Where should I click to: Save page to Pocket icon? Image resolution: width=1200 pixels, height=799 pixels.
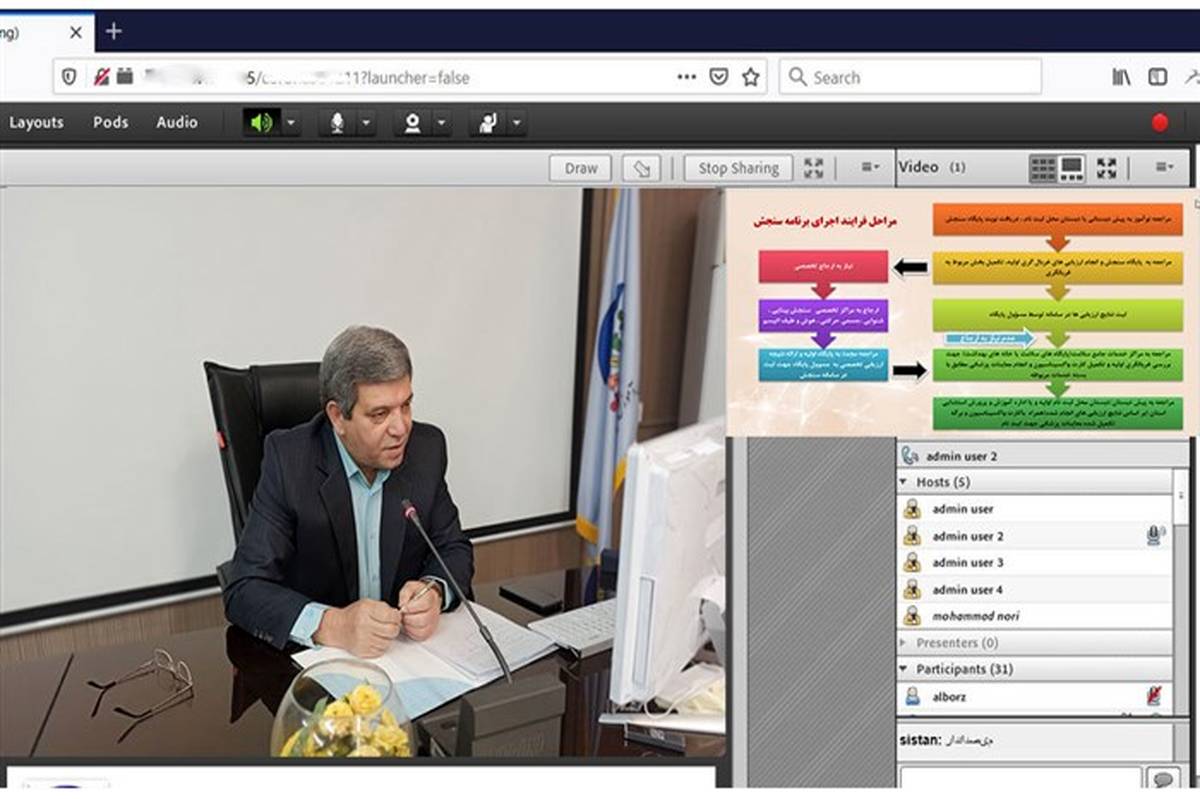coord(718,77)
